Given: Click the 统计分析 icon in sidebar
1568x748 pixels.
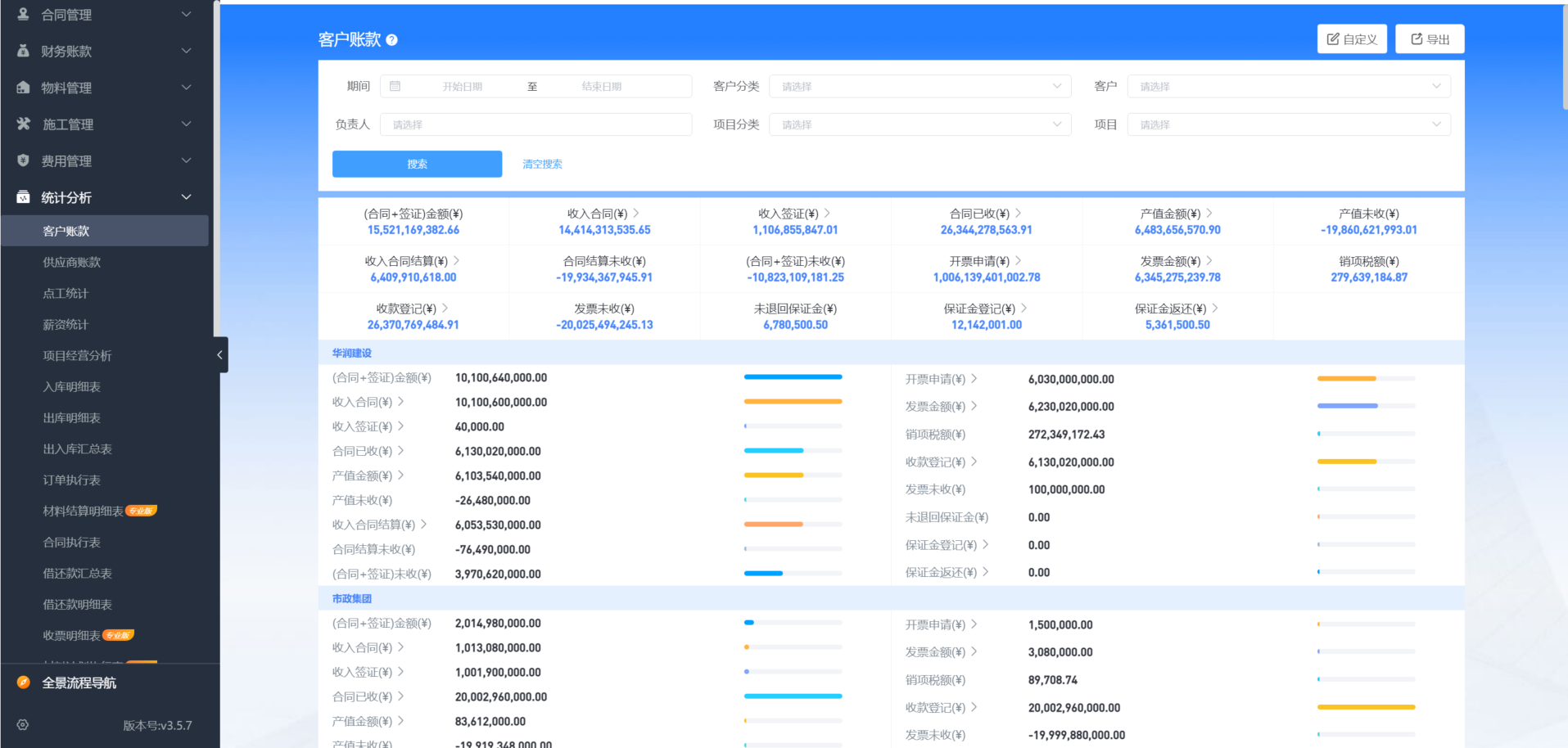Looking at the screenshot, I should (24, 196).
